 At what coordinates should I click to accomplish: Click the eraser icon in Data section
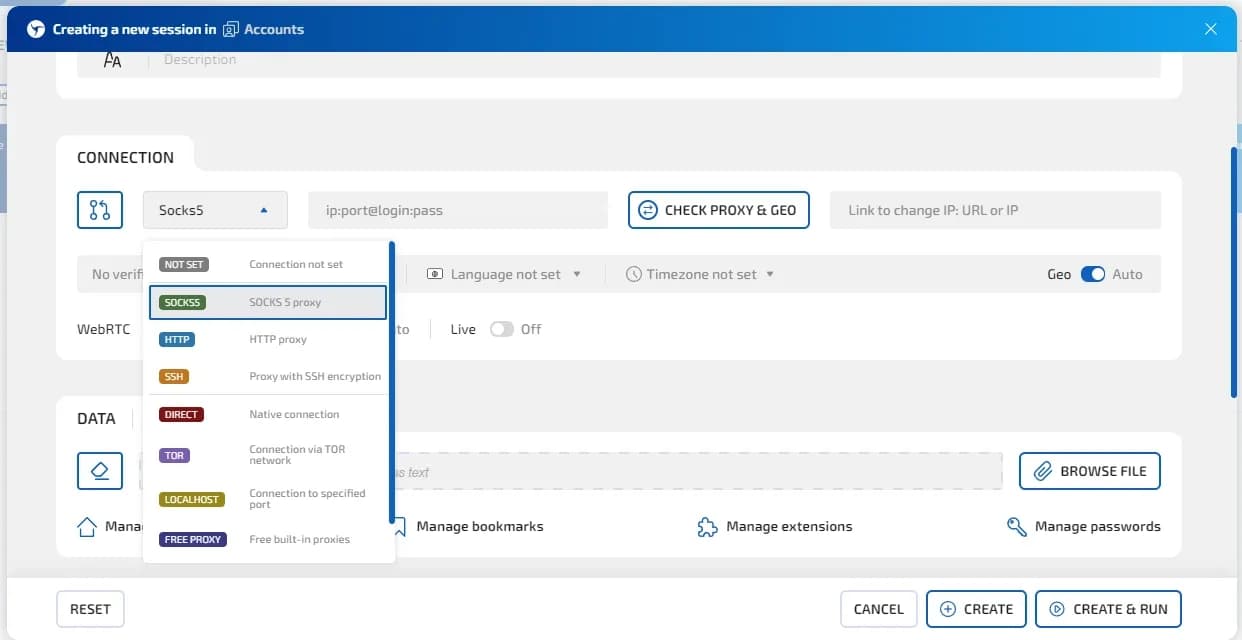[100, 470]
